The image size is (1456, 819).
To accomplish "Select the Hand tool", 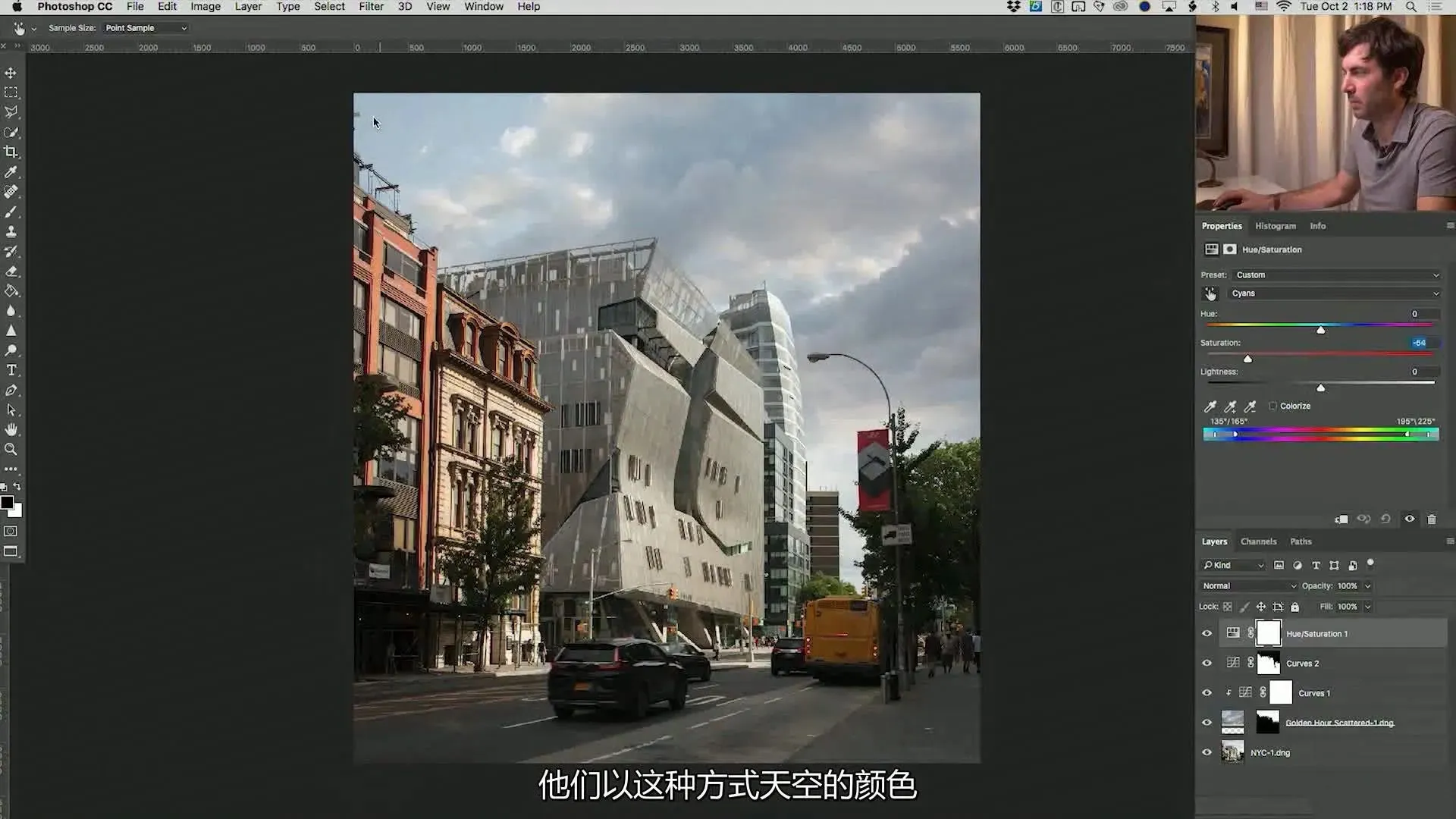I will coord(11,429).
